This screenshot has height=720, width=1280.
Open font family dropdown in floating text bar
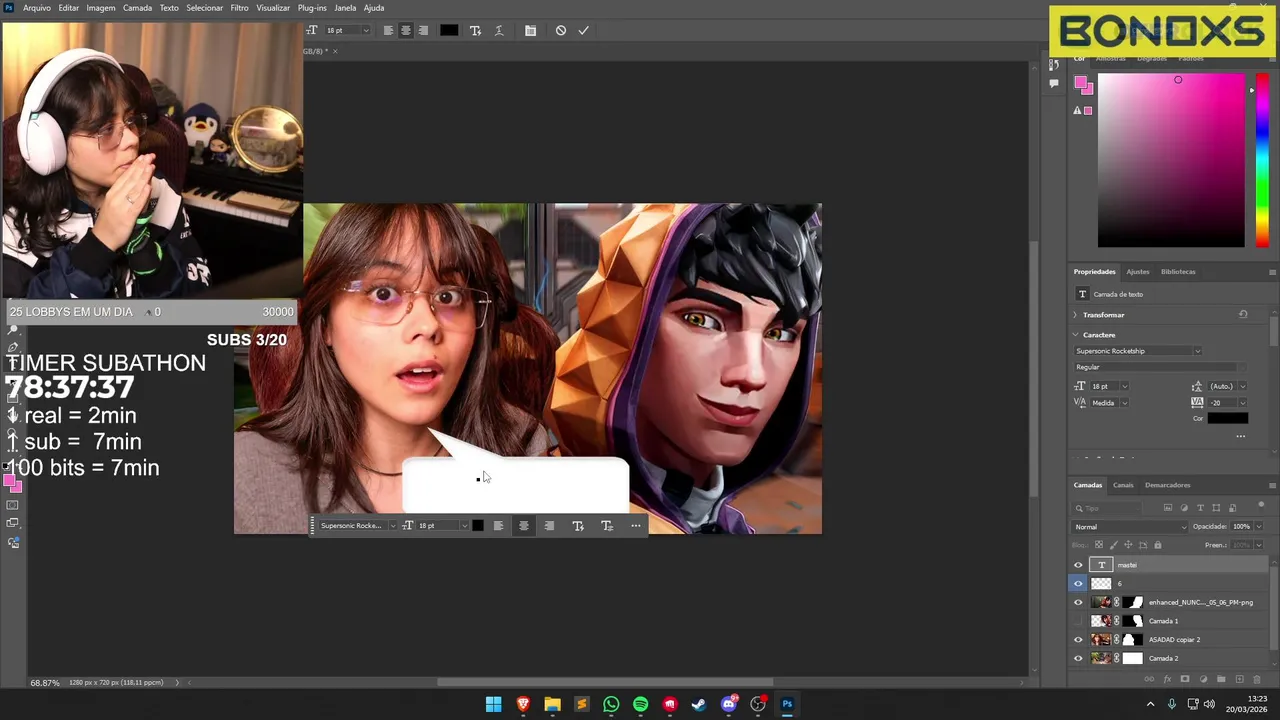pyautogui.click(x=392, y=526)
